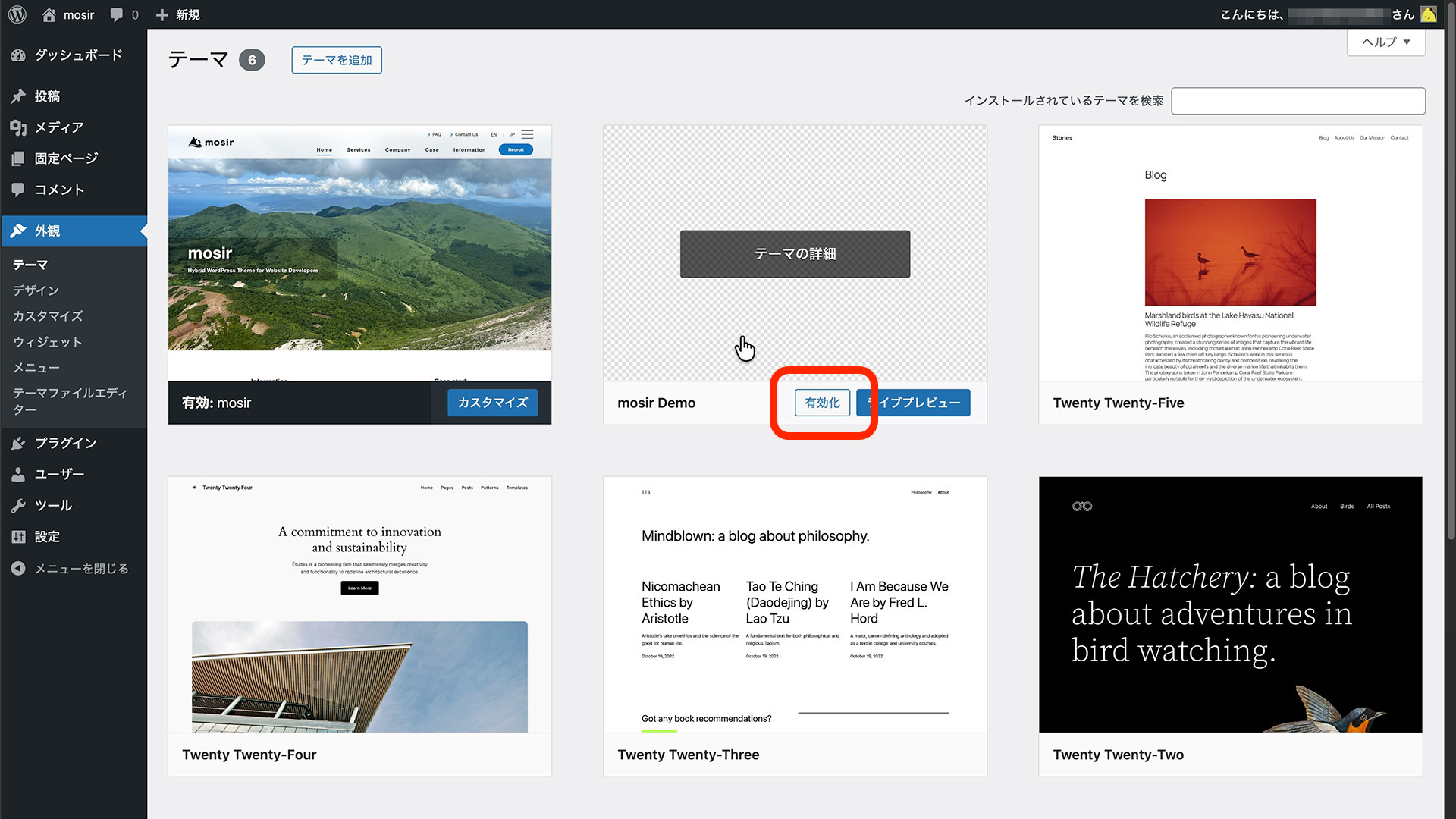Viewport: 1456px width, 819px height.
Task: Click the WordPress logo icon
Action: point(17,14)
